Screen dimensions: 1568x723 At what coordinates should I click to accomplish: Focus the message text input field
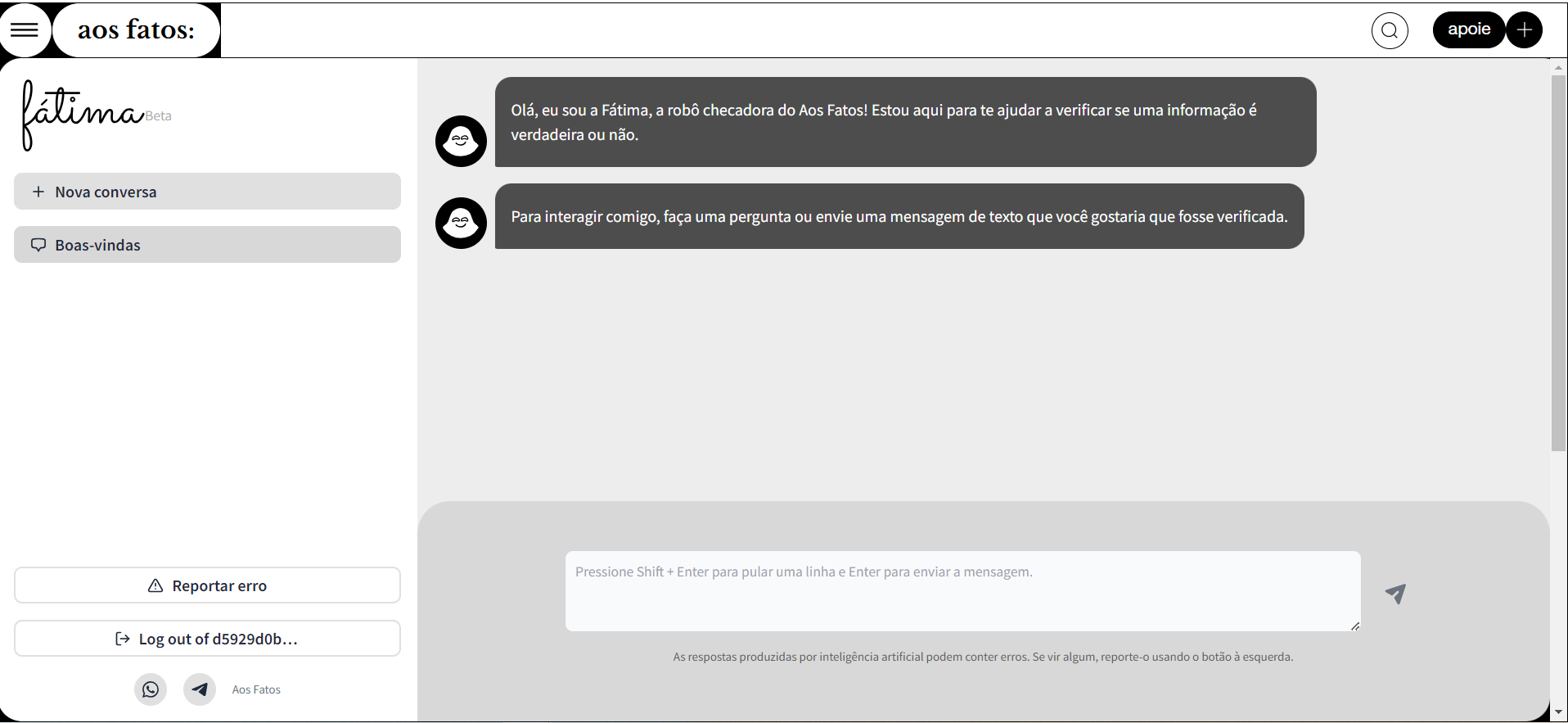pos(962,591)
